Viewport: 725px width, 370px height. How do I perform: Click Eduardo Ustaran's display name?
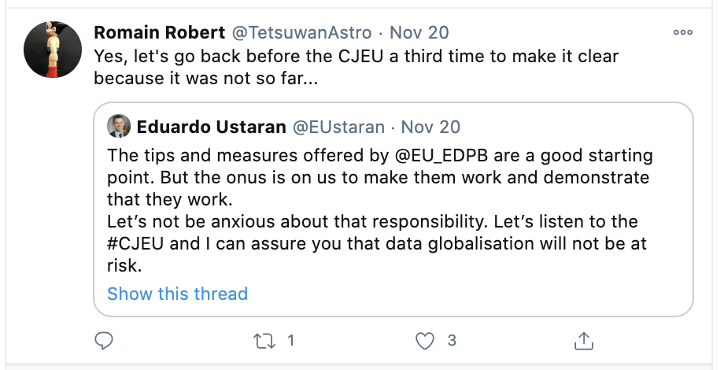click(211, 127)
